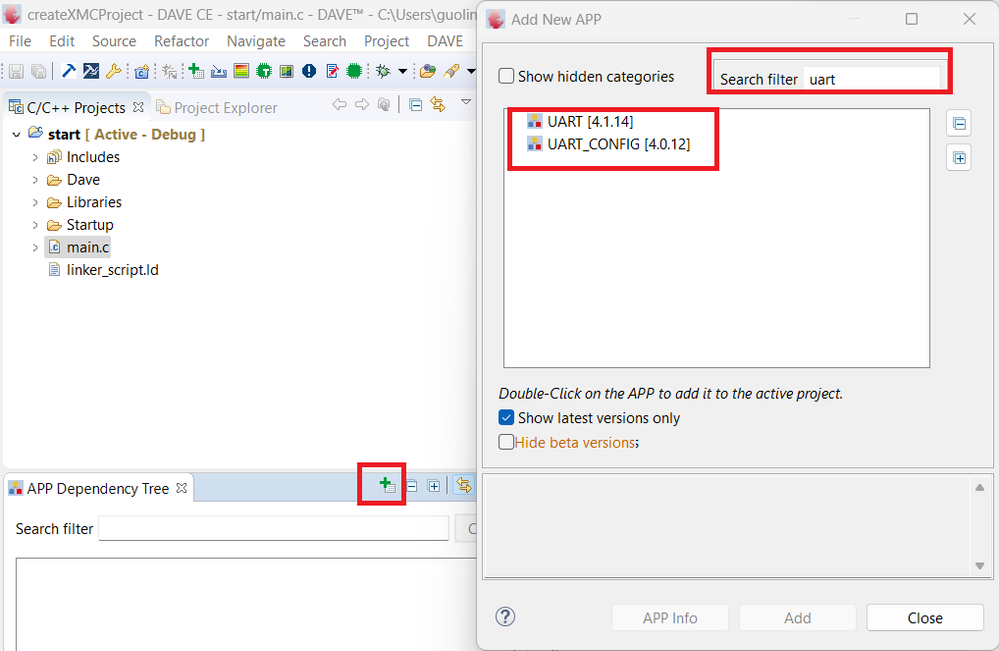This screenshot has height=651, width=999.
Task: Close the C/C++ Projects tab
Action: 138,107
